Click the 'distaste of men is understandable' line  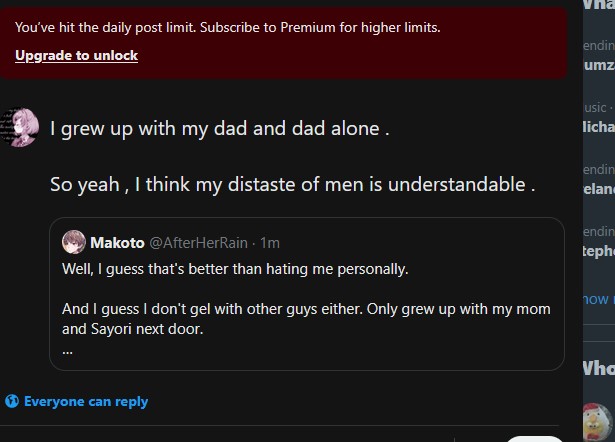click(293, 184)
